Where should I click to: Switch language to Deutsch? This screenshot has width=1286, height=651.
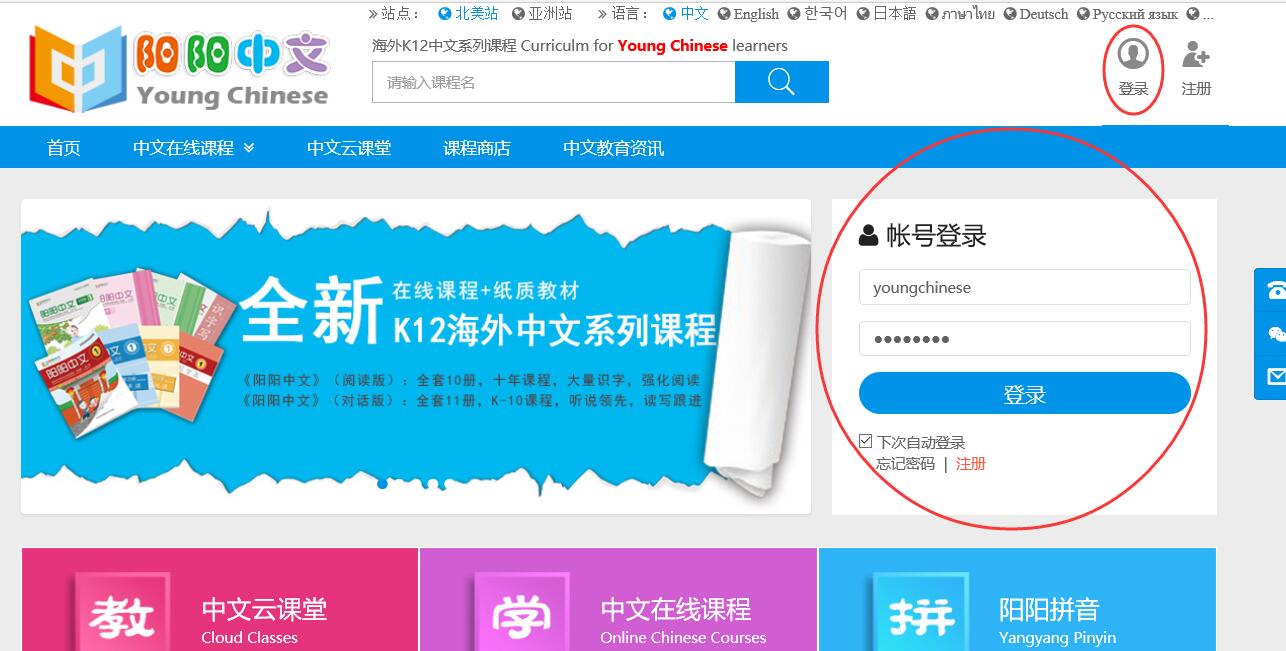pyautogui.click(x=1036, y=14)
